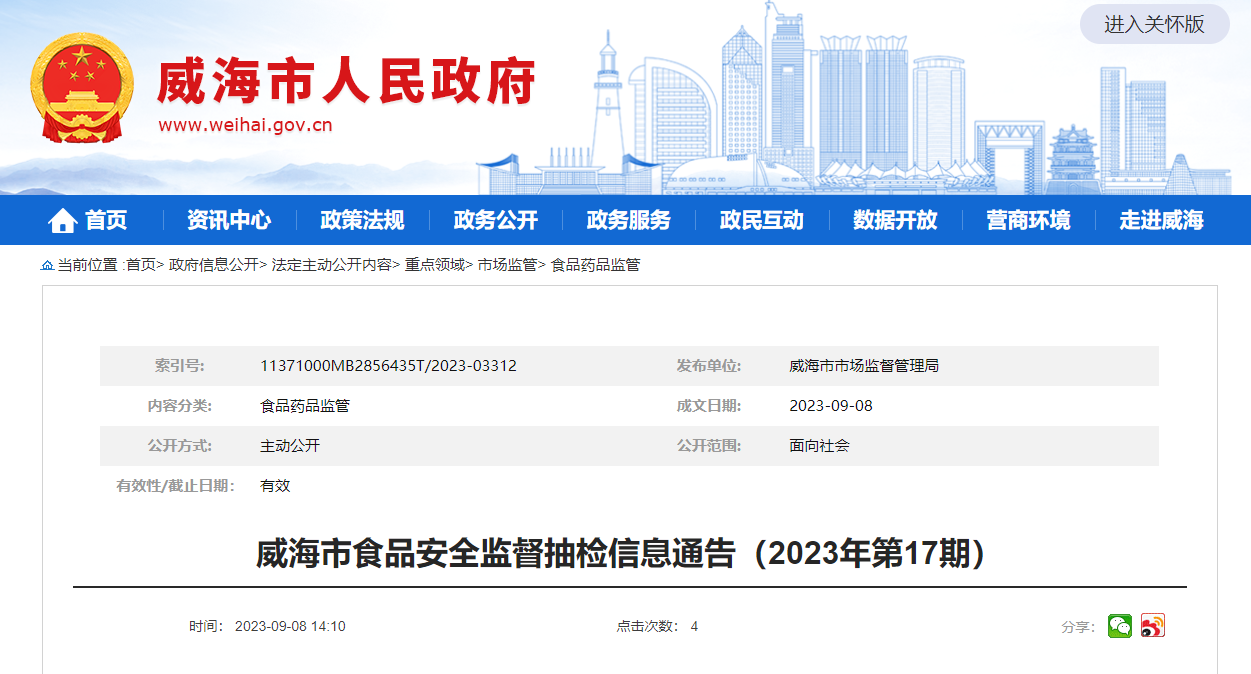Image resolution: width=1251 pixels, height=674 pixels.
Task: Click 市场监管 in breadcrumb trail
Action: (507, 265)
